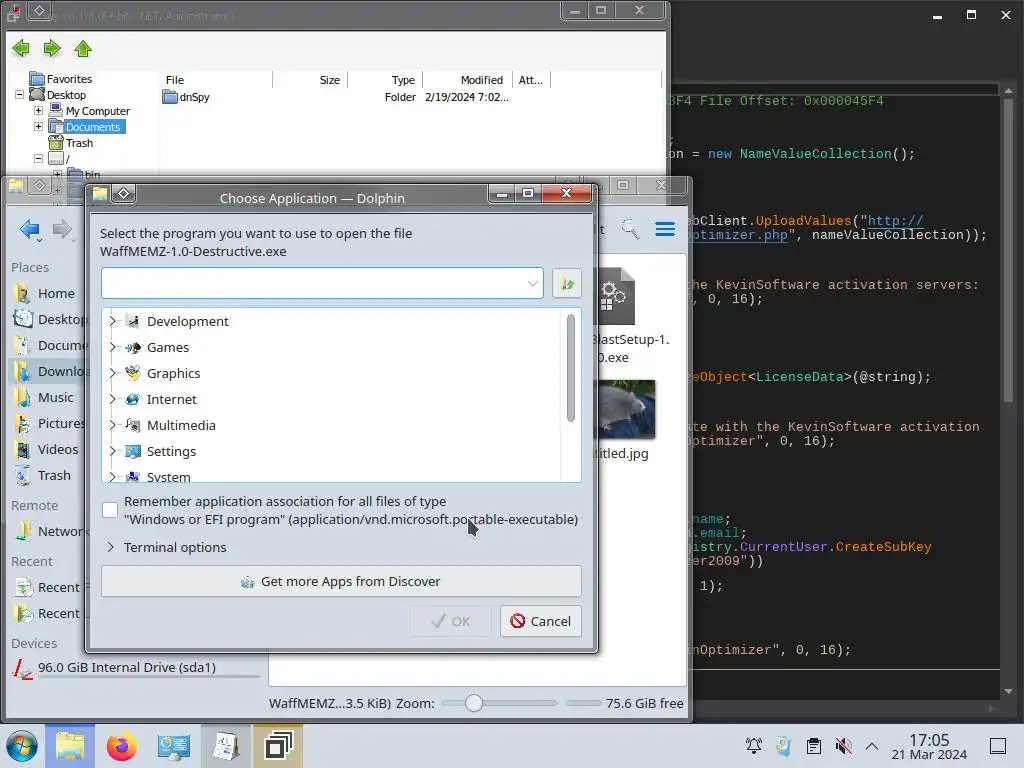Screen dimensions: 1024x768
Task: Expand the Multimedia category
Action: [x=112, y=425]
